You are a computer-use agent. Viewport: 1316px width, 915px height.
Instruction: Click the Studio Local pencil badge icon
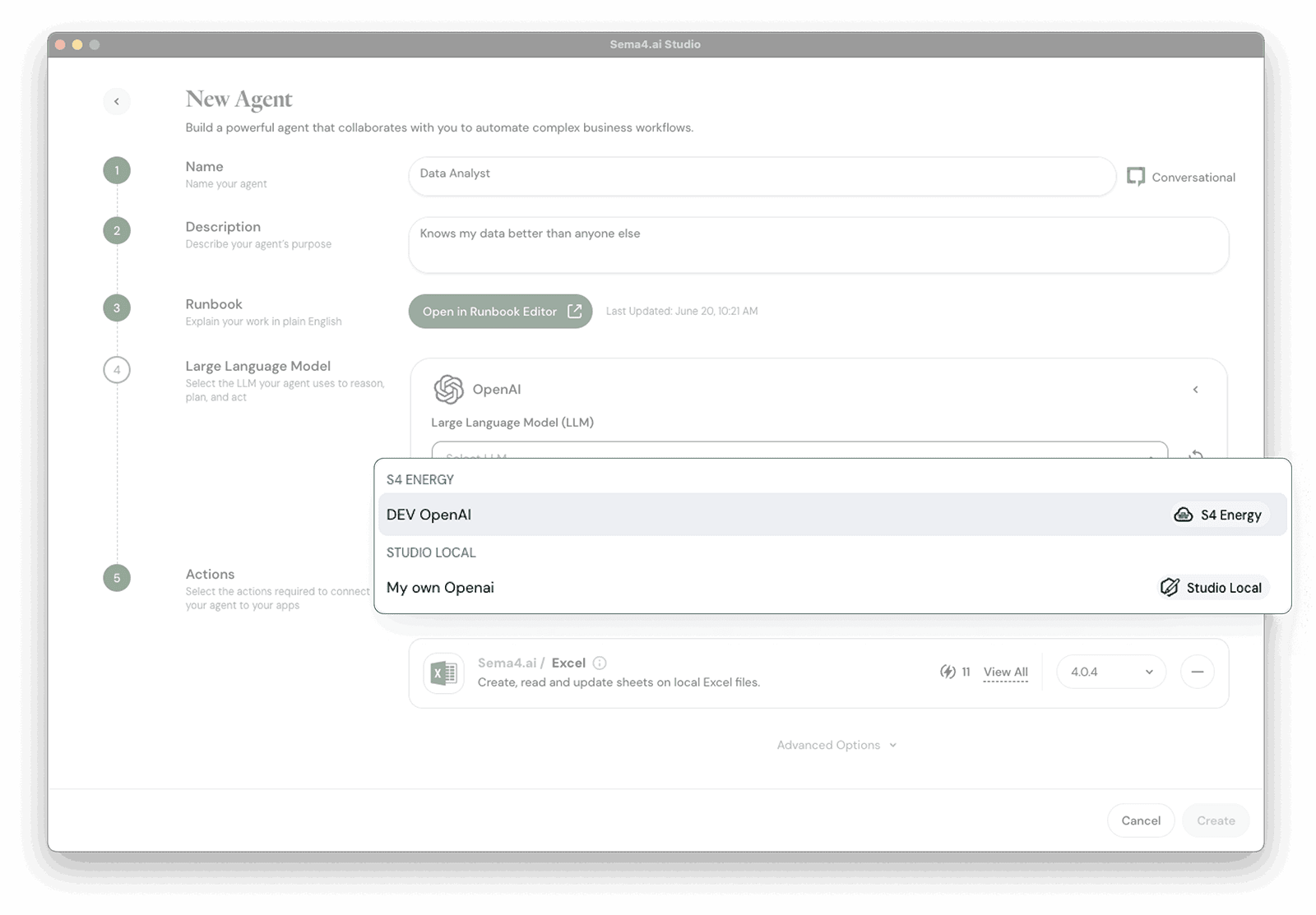(1170, 587)
